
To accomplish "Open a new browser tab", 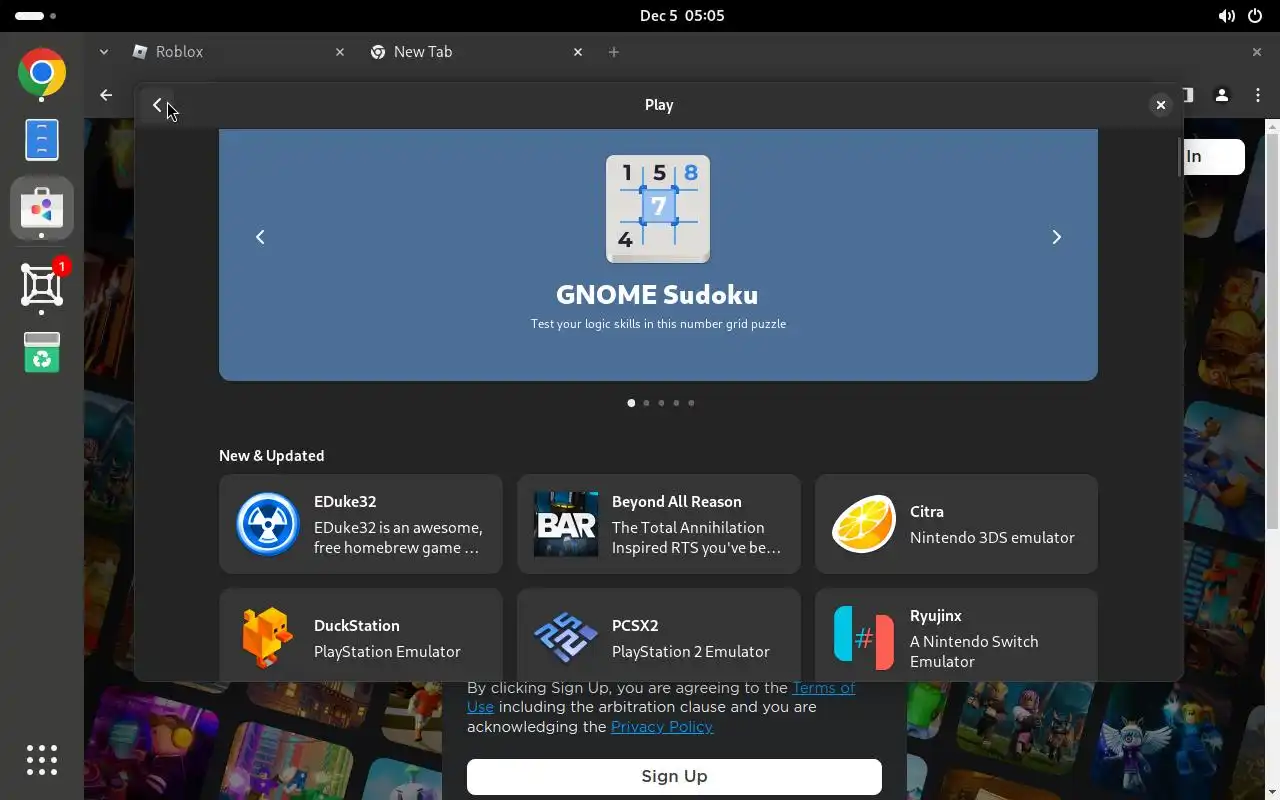I will click(614, 52).
